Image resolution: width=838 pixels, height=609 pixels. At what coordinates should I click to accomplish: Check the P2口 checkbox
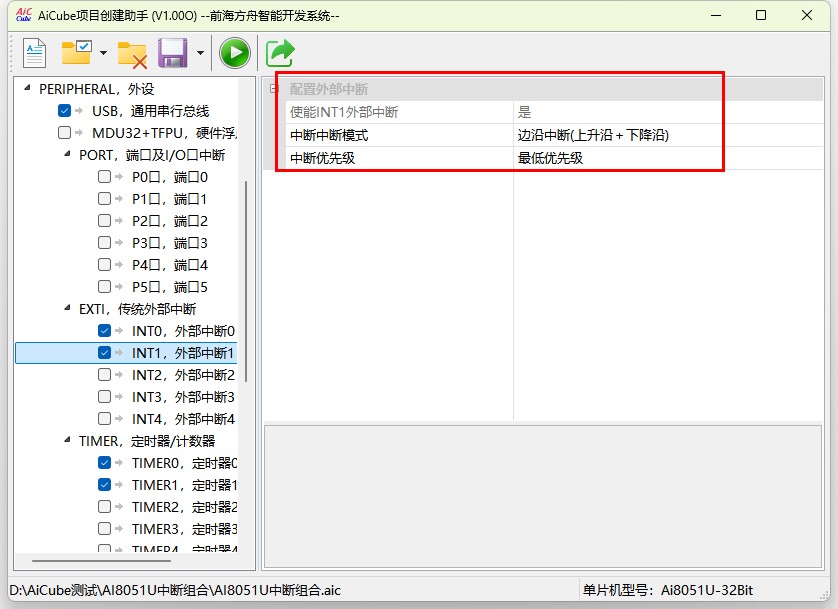pos(104,221)
